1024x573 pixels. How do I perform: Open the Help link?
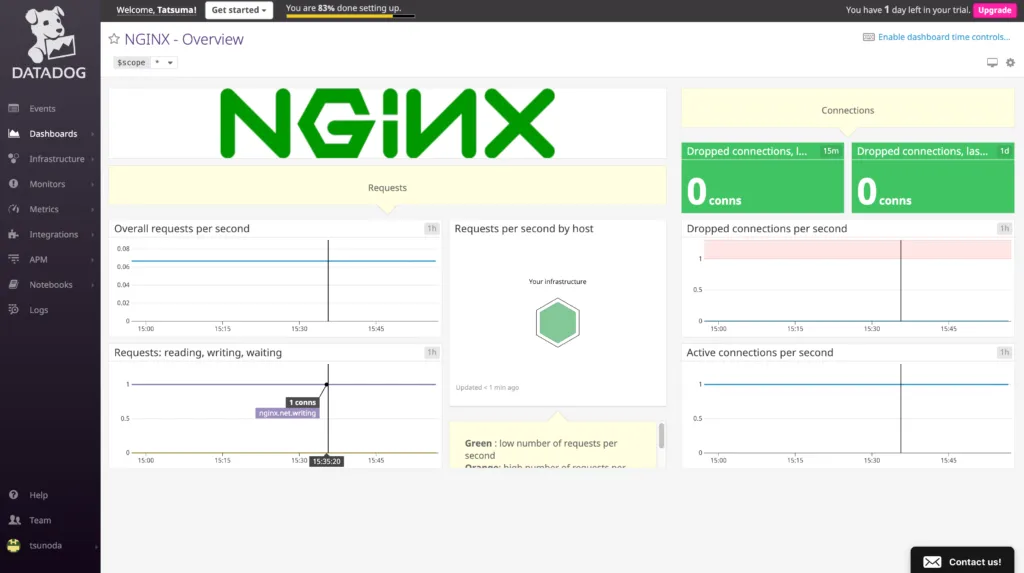(x=39, y=495)
